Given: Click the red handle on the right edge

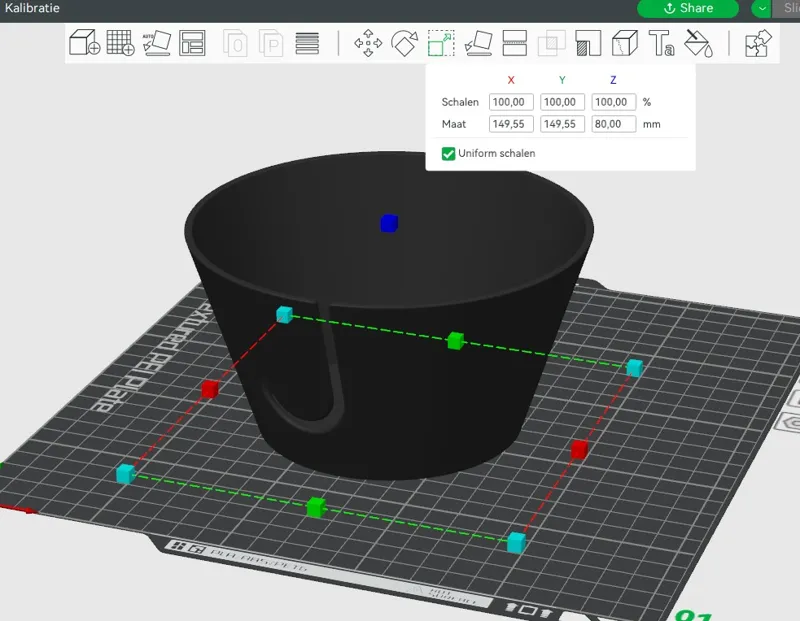Looking at the screenshot, I should (579, 450).
